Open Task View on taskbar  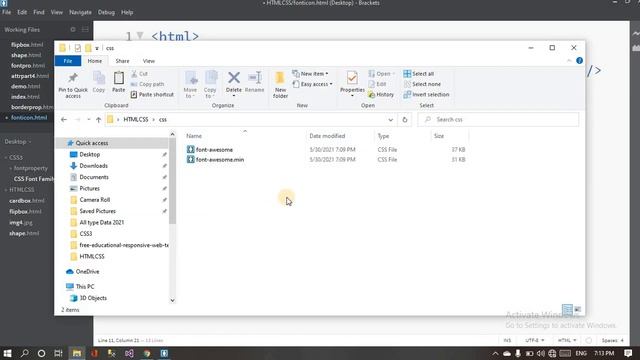coord(58,353)
